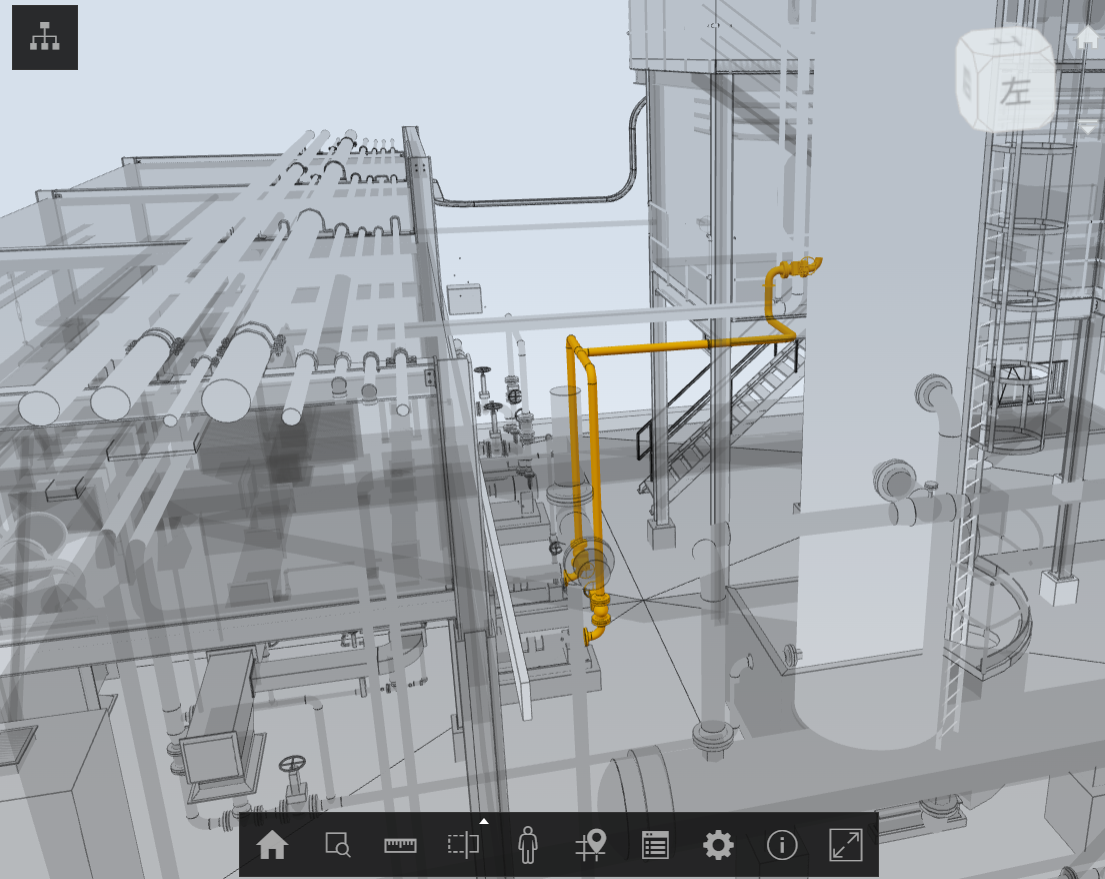Viewport: 1105px width, 879px height.
Task: Open the view cube dropdown arrow
Action: pyautogui.click(x=1087, y=129)
